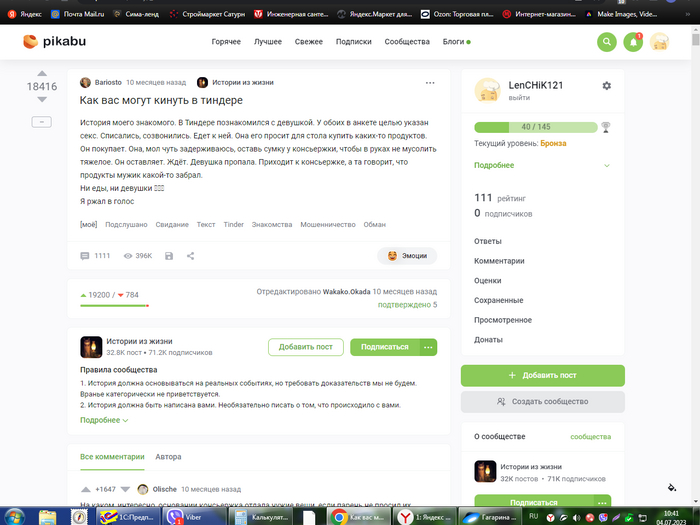700x525 pixels.
Task: Downvote the post with 18416 rating
Action: (x=42, y=100)
